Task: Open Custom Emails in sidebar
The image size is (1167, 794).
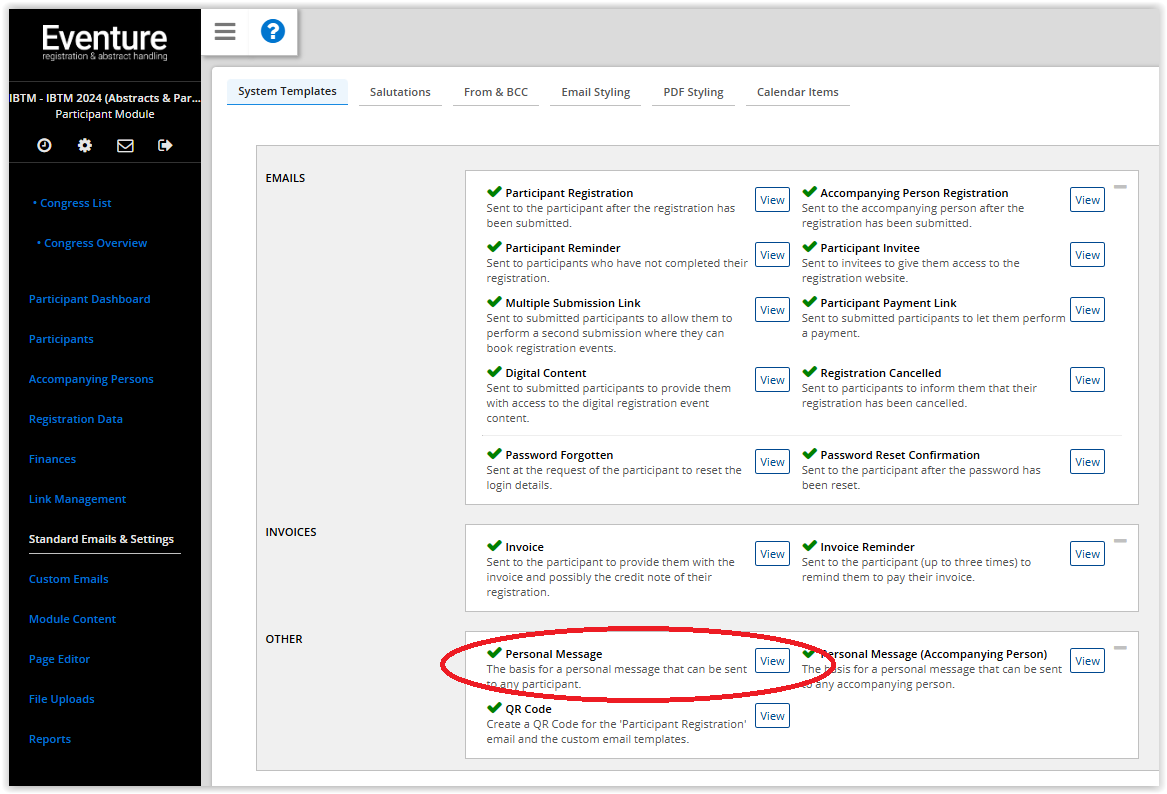Action: (68, 579)
